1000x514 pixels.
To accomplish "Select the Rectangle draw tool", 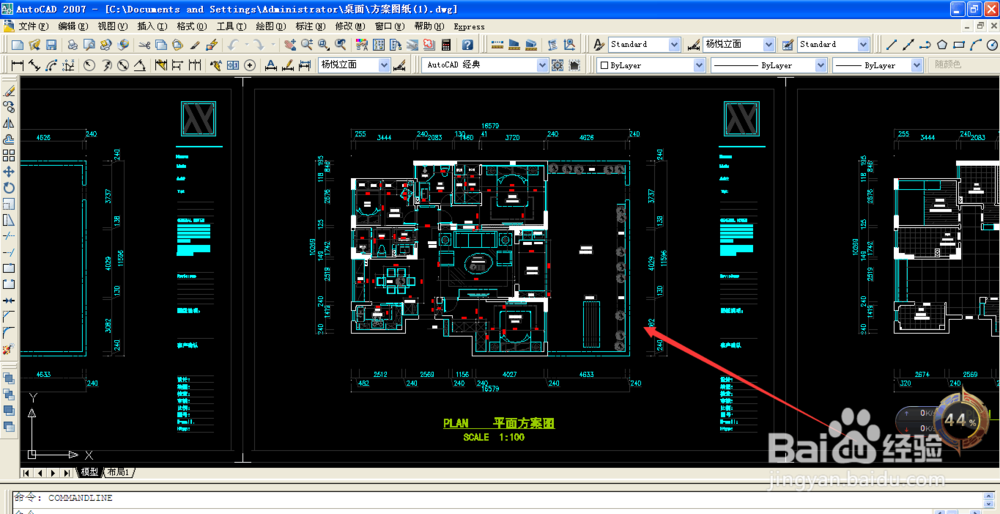I will (959, 45).
